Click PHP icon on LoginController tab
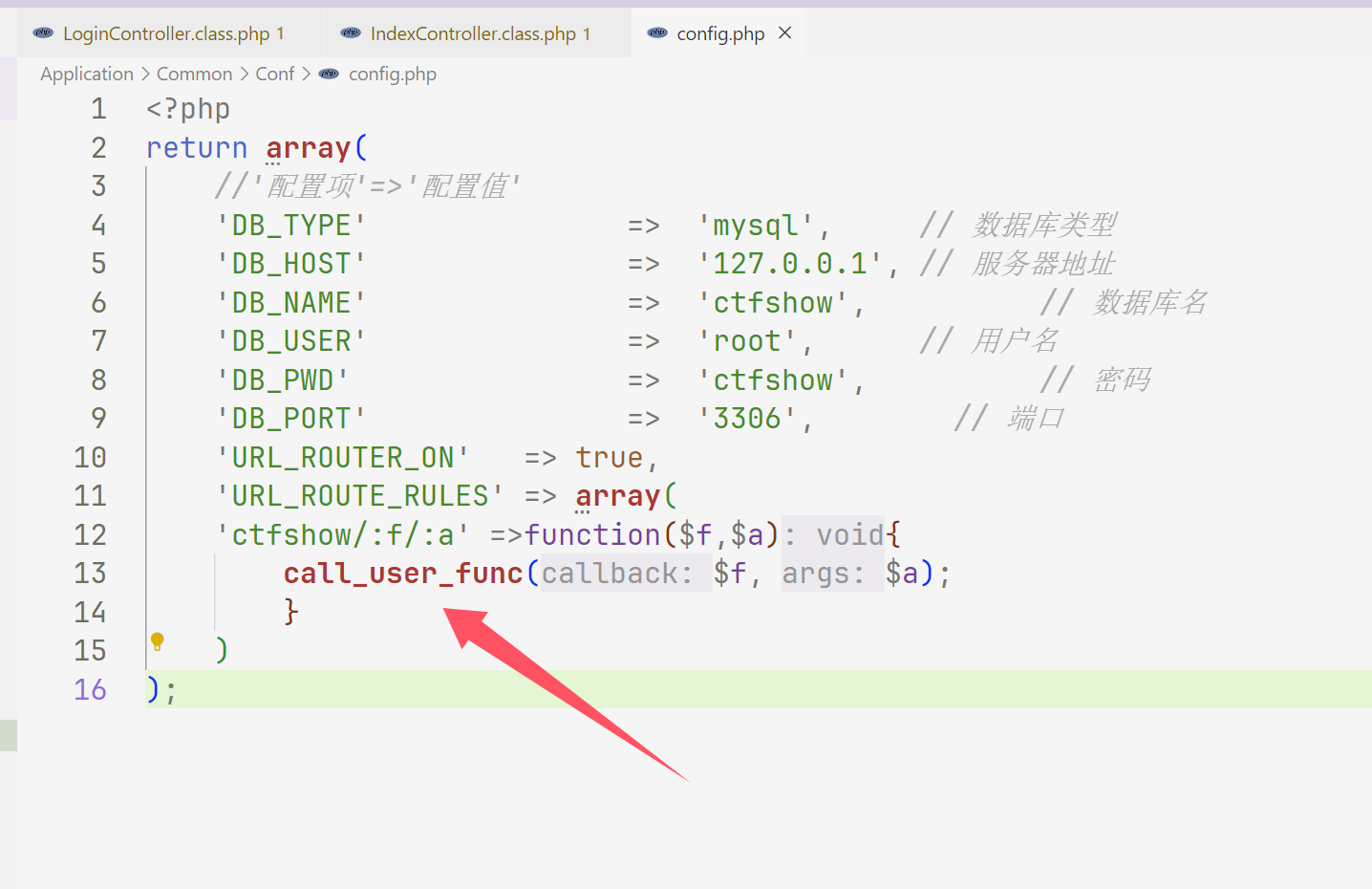Viewport: 1372px width, 889px height. pyautogui.click(x=43, y=33)
